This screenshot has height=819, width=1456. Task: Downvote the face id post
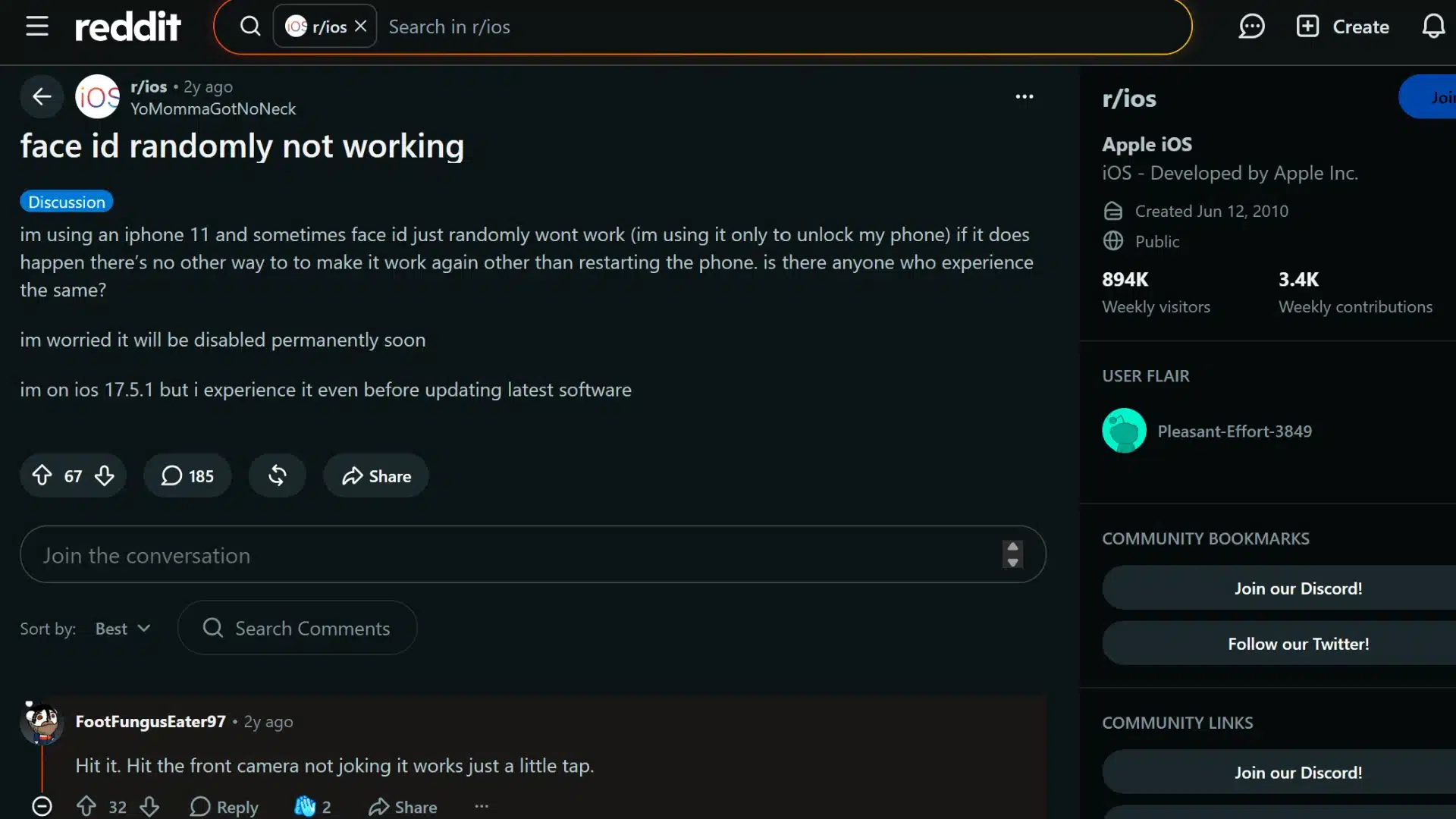pyautogui.click(x=105, y=475)
